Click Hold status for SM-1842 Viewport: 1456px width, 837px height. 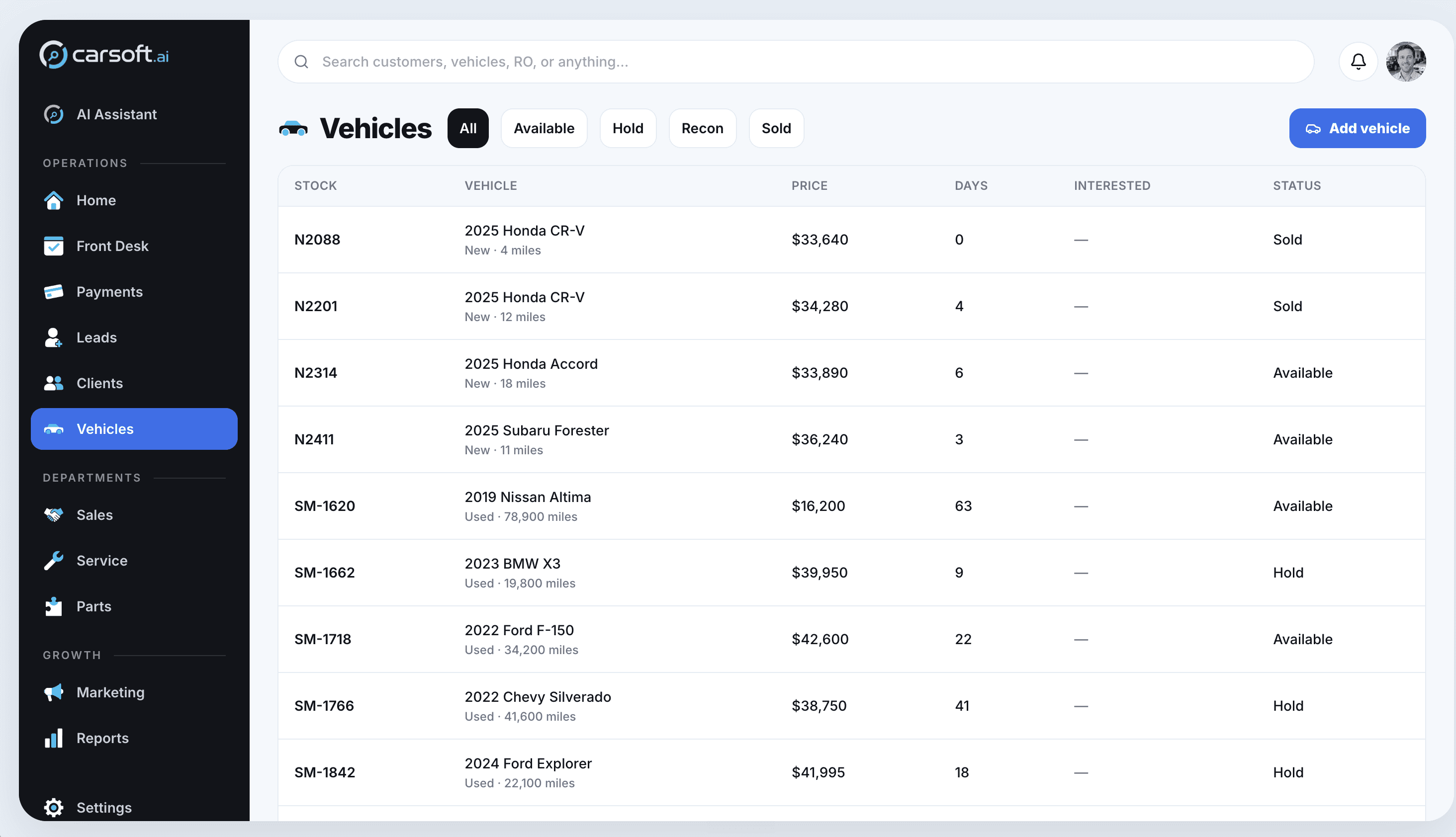click(x=1288, y=772)
